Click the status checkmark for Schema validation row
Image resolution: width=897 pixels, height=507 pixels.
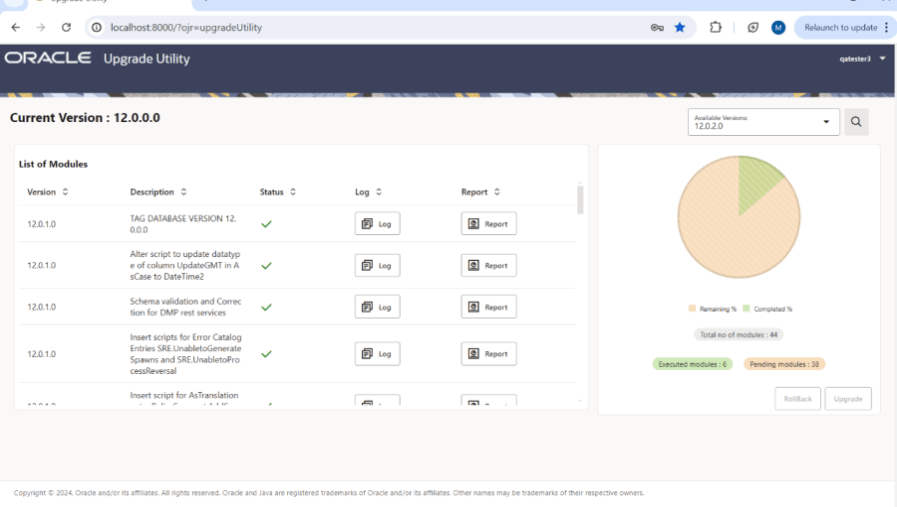266,307
